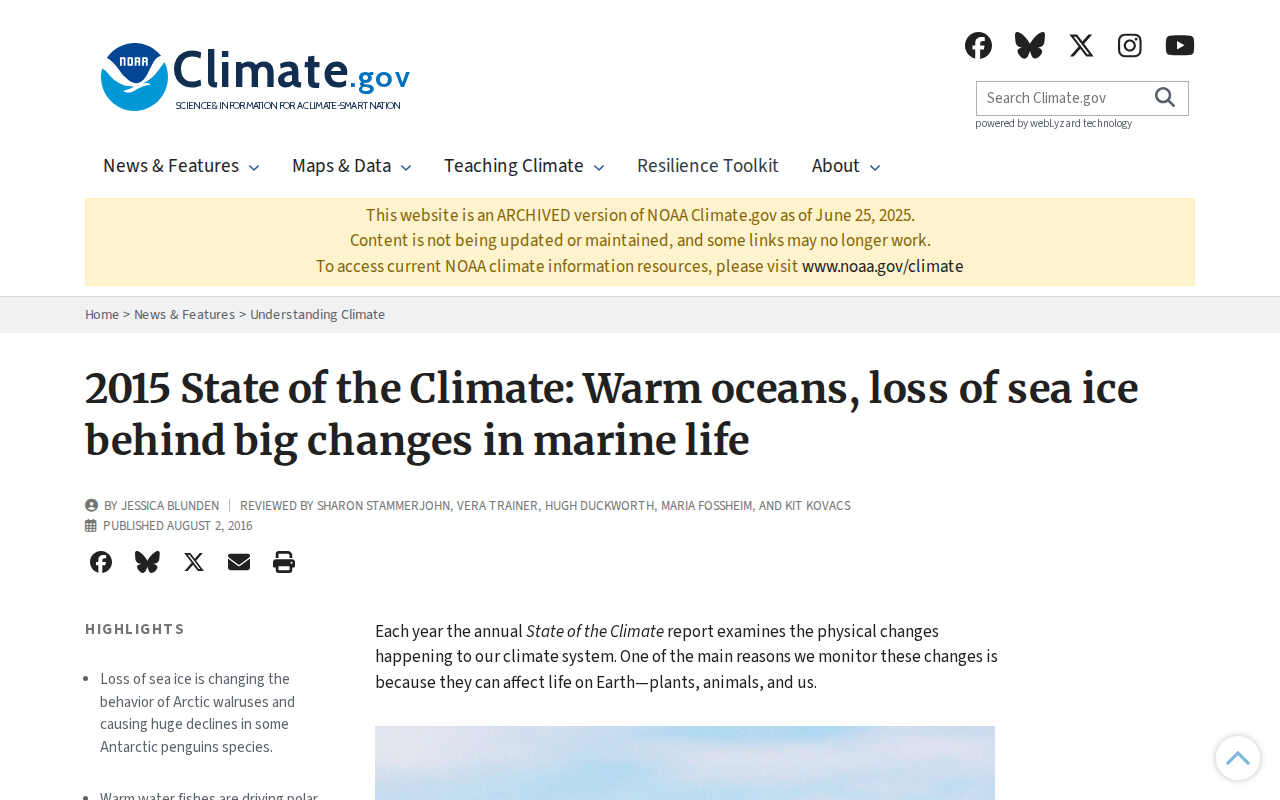The height and width of the screenshot is (800, 1280).
Task: Open the Instagram icon in header
Action: click(1130, 45)
